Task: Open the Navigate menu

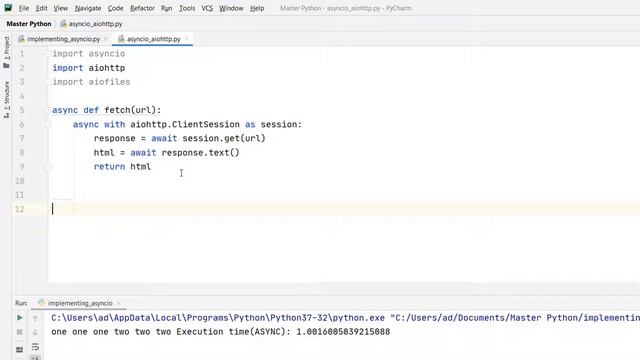Action: 88,8
